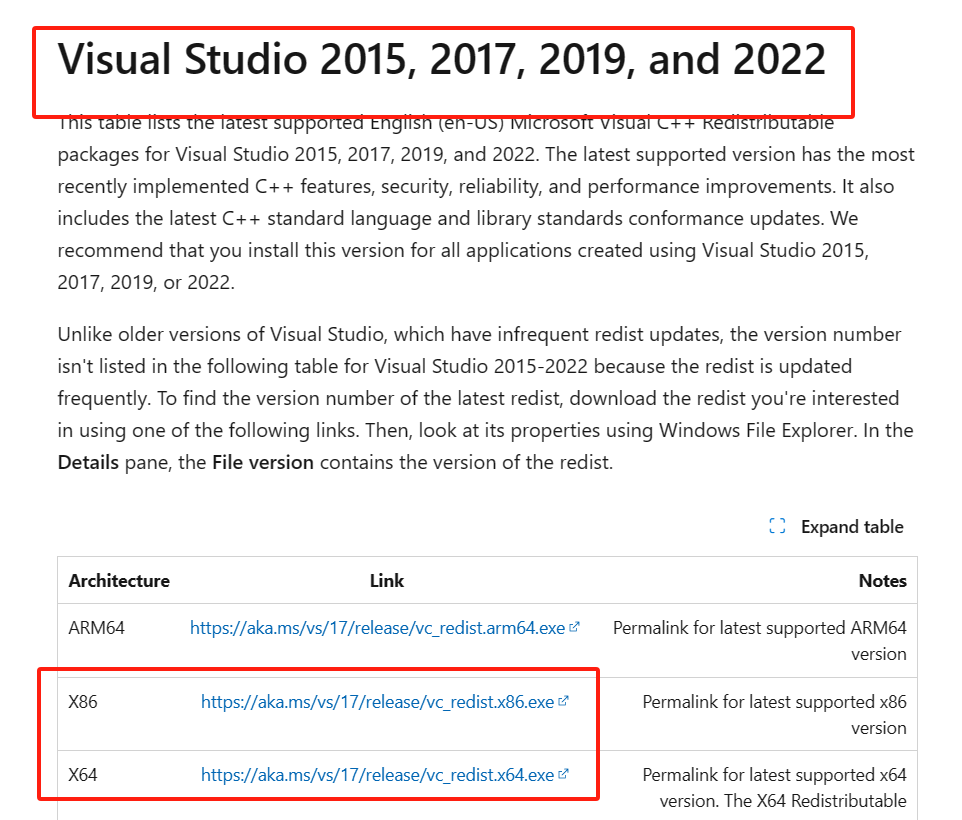Click the bold File version text
The width and height of the screenshot is (962, 820).
pyautogui.click(x=262, y=463)
